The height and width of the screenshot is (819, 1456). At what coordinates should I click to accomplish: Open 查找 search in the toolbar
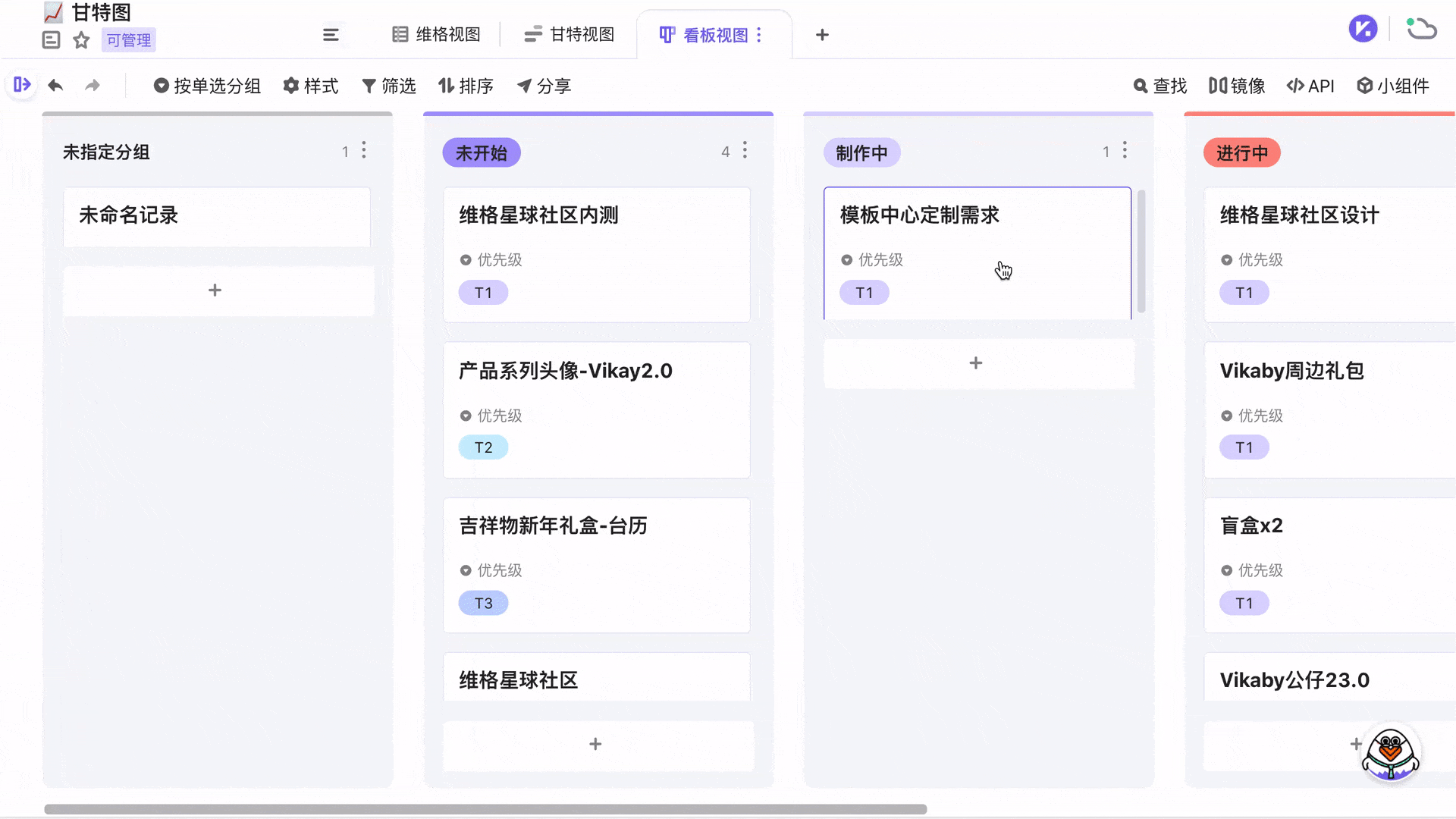tap(1159, 86)
